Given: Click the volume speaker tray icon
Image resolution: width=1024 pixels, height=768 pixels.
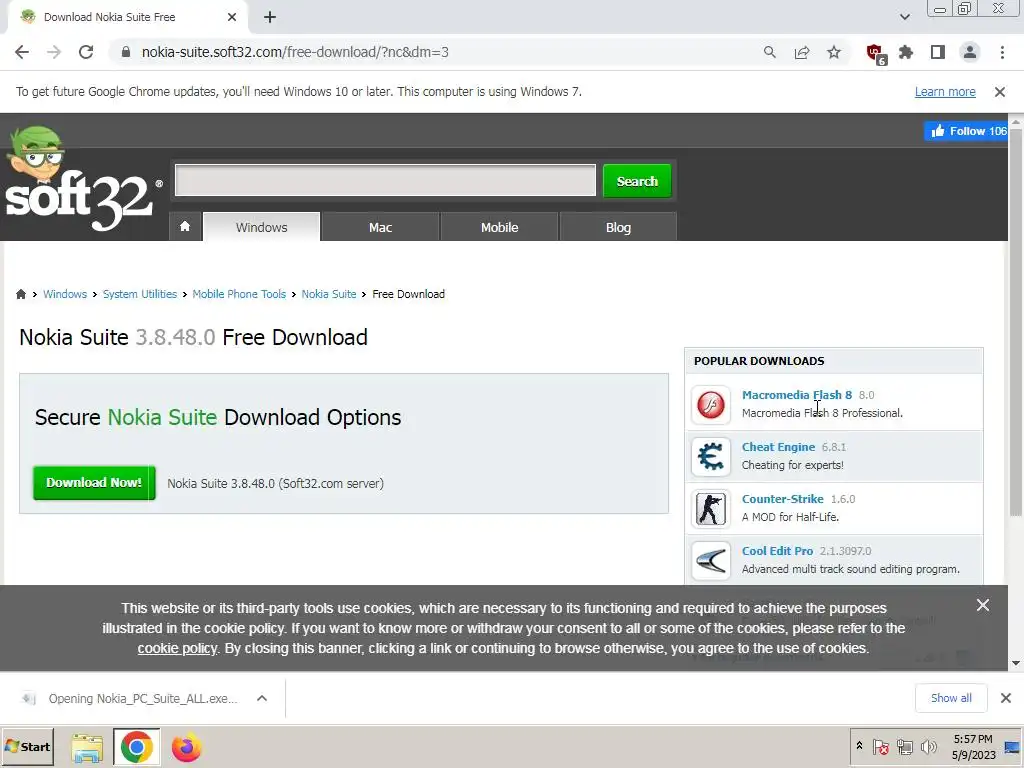Looking at the screenshot, I should pyautogui.click(x=928, y=746).
